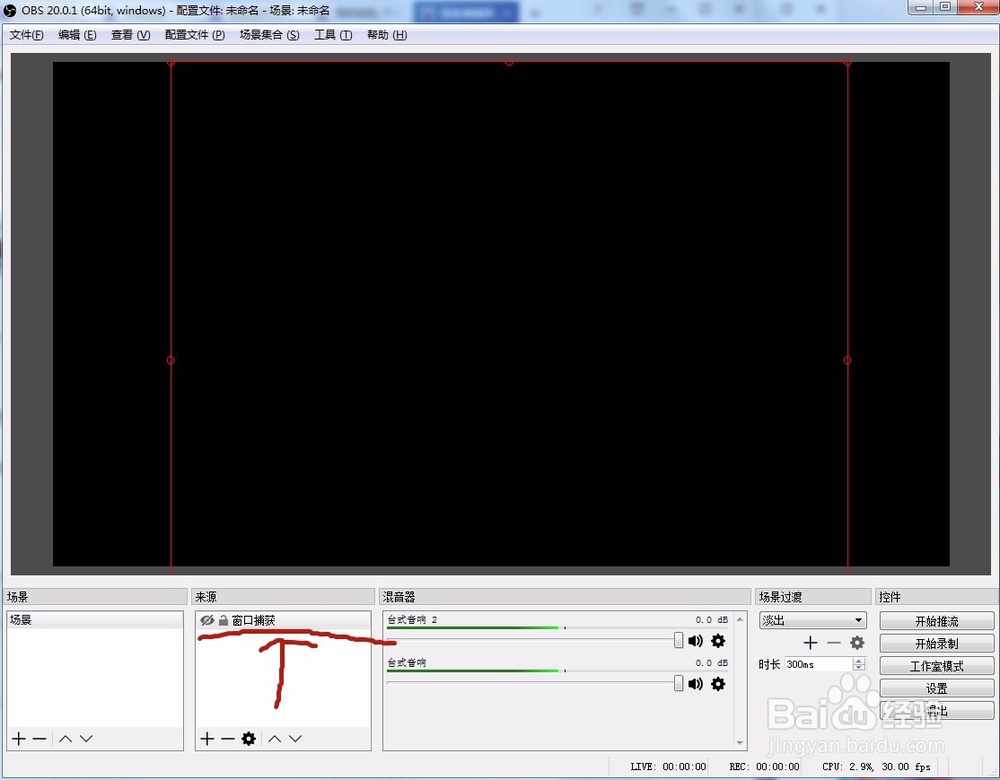Remove scene transition with minus icon

pyautogui.click(x=834, y=643)
